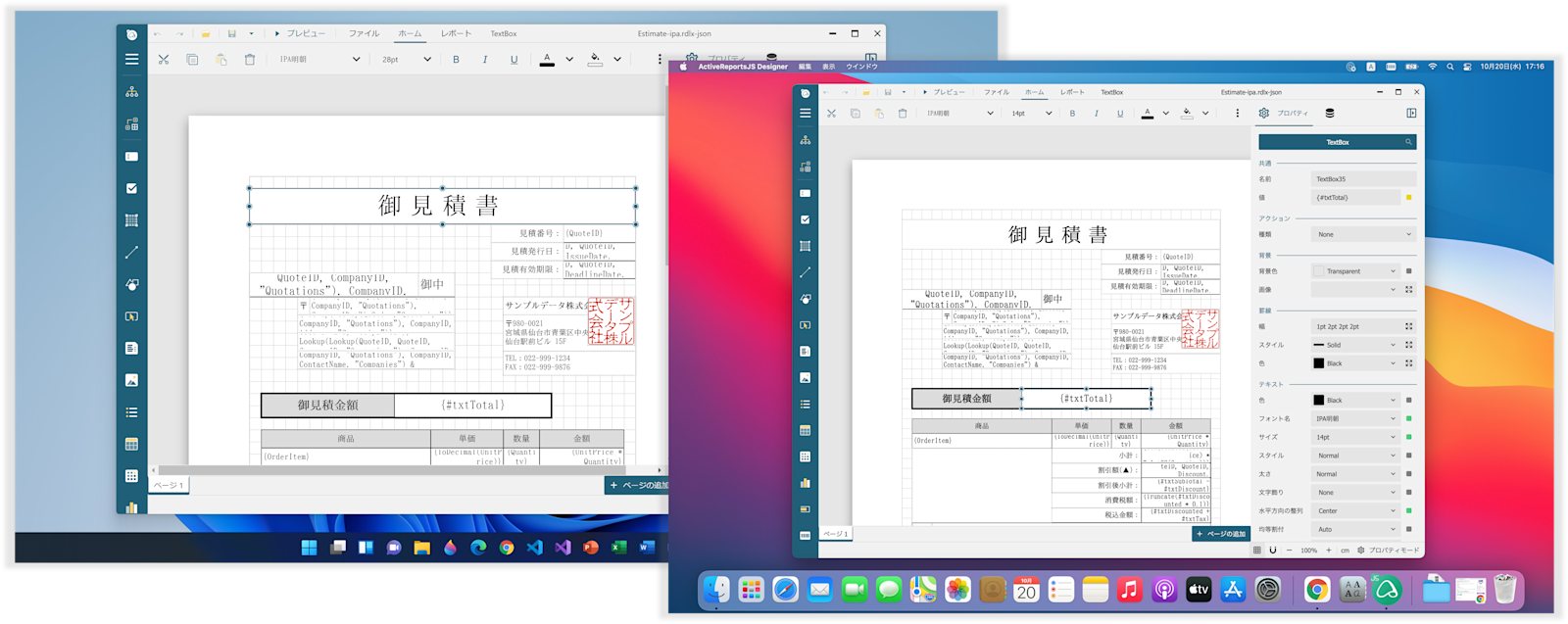The height and width of the screenshot is (624, 1568).
Task: Select the Image tool in Mac designer sidebar
Action: click(x=806, y=377)
